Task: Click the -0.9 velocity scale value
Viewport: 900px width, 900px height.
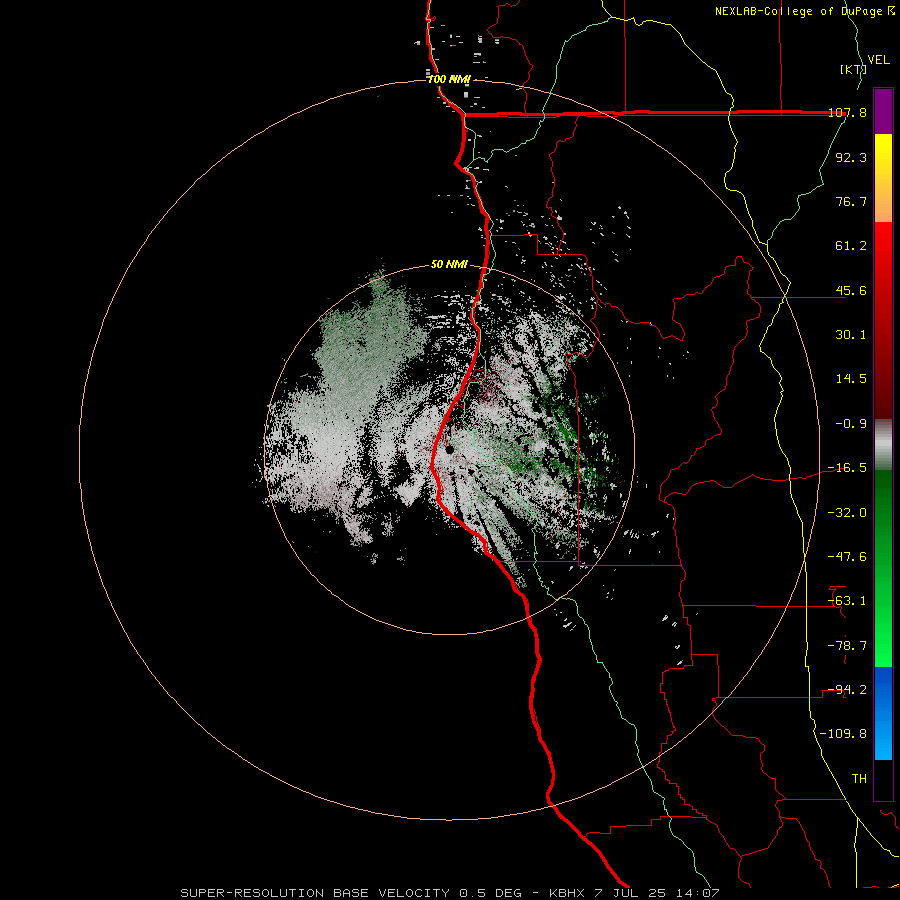Action: [x=851, y=424]
